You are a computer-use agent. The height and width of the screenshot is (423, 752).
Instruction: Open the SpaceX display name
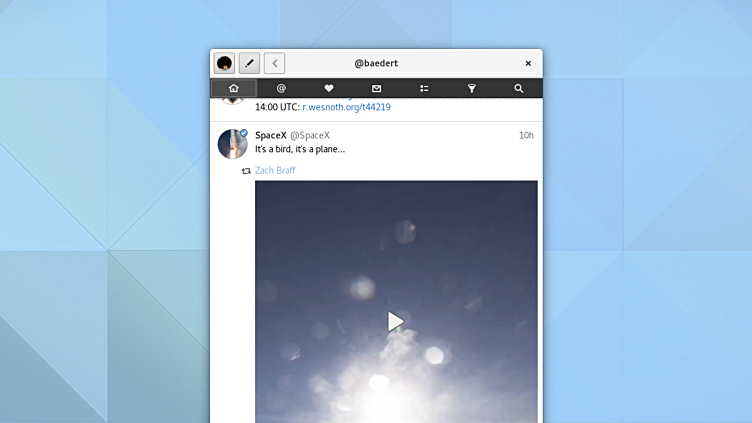coord(270,135)
